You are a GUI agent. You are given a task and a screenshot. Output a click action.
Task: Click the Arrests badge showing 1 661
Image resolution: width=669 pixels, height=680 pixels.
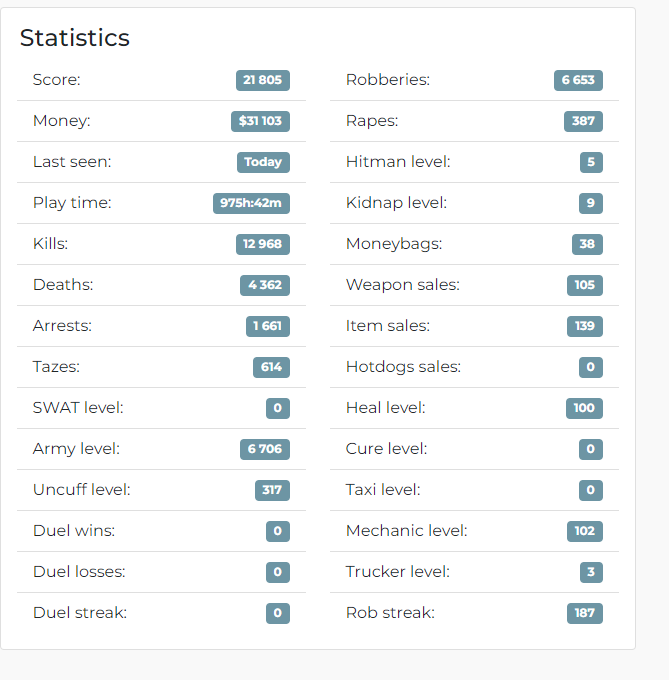tap(268, 326)
